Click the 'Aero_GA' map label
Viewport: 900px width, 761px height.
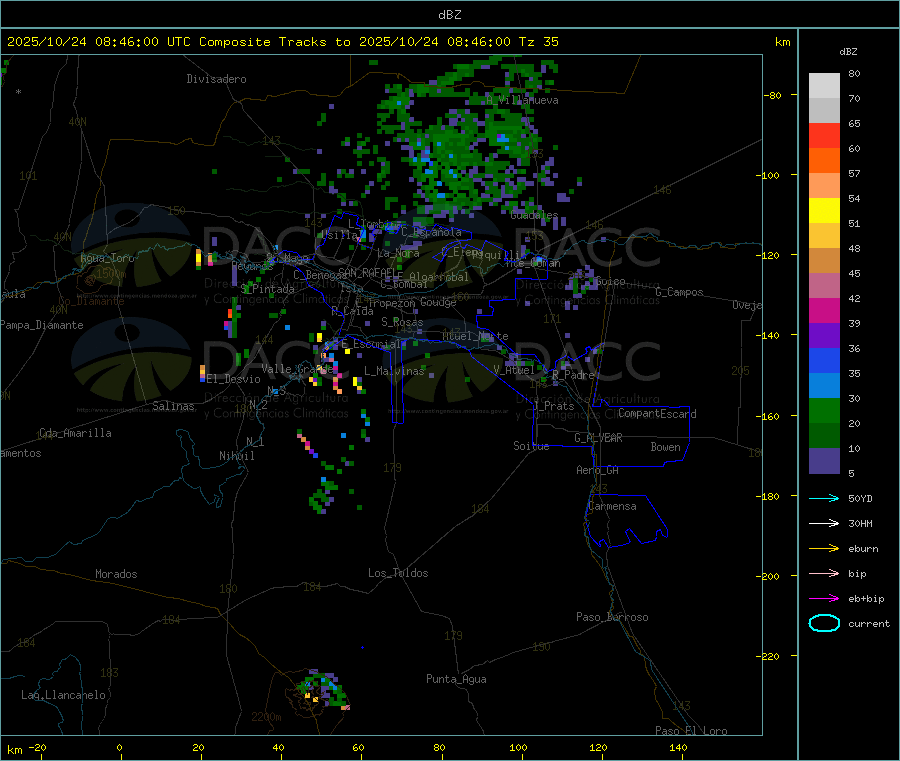tap(598, 470)
